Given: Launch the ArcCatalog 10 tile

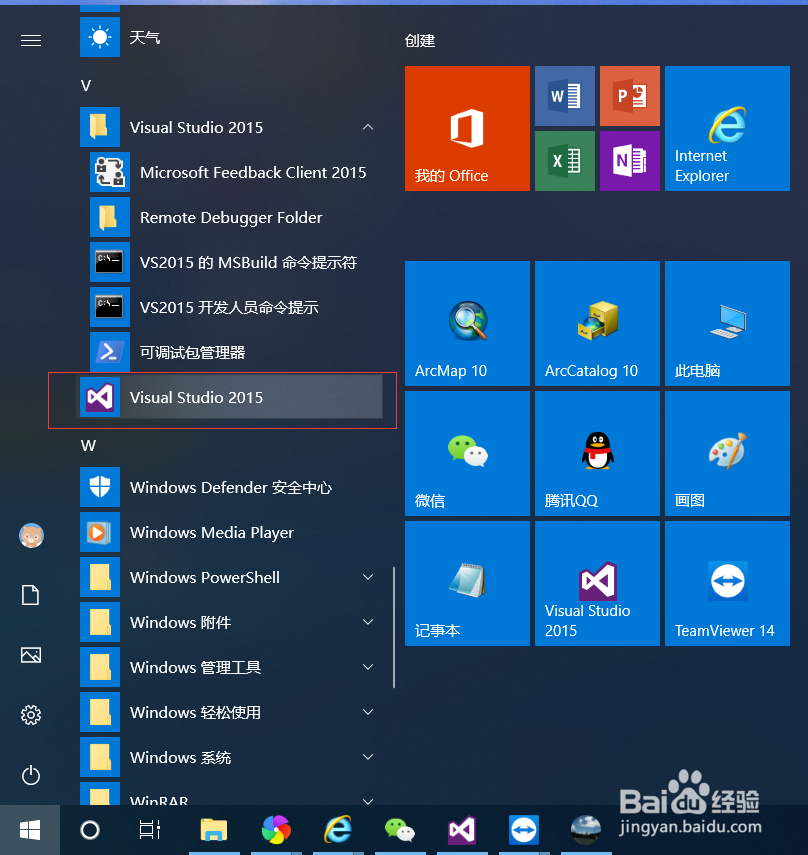Looking at the screenshot, I should click(x=598, y=323).
